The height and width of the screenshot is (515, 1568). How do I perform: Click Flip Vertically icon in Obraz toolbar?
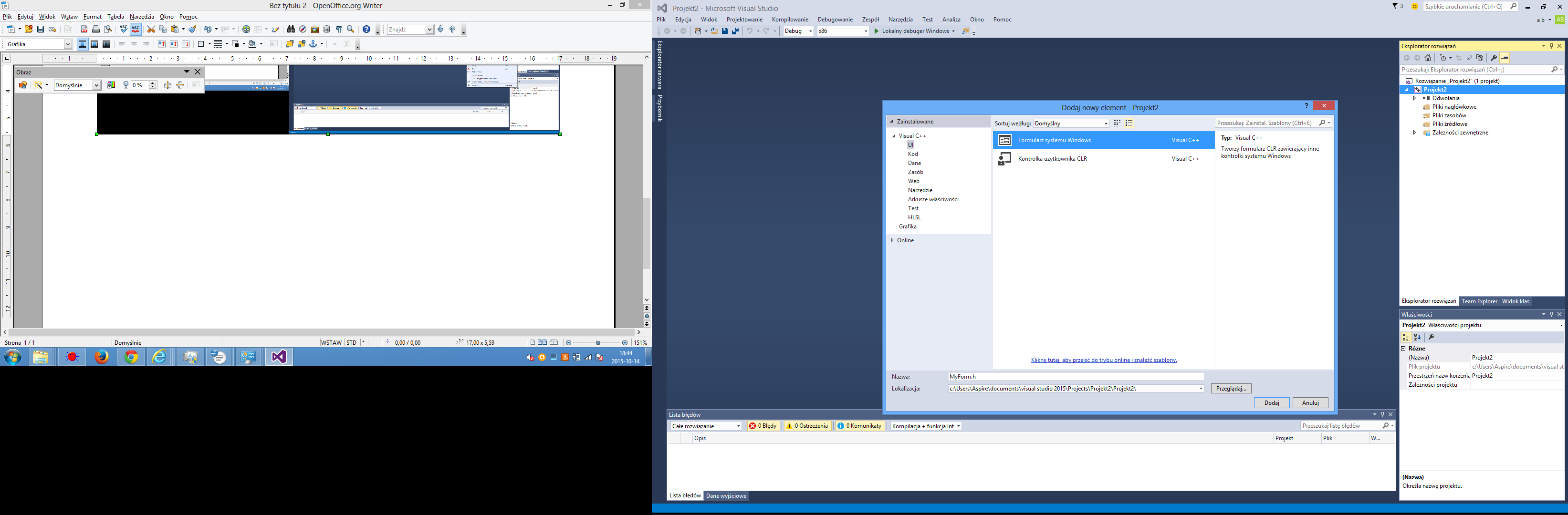(180, 85)
